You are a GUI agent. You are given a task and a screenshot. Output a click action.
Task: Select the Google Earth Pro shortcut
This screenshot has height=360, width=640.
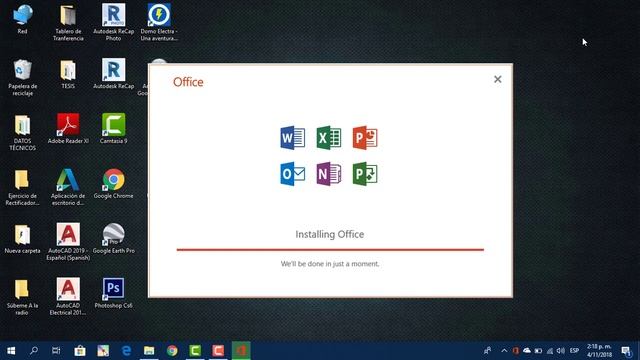[113, 239]
